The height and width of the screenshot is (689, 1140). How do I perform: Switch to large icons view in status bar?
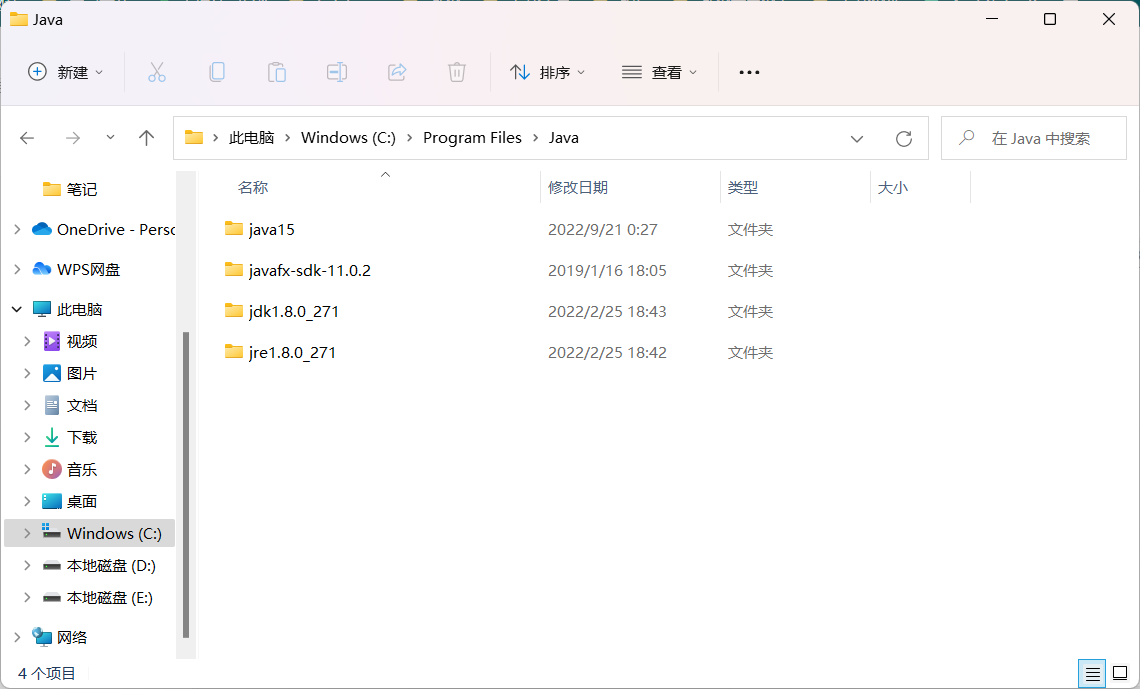1120,674
